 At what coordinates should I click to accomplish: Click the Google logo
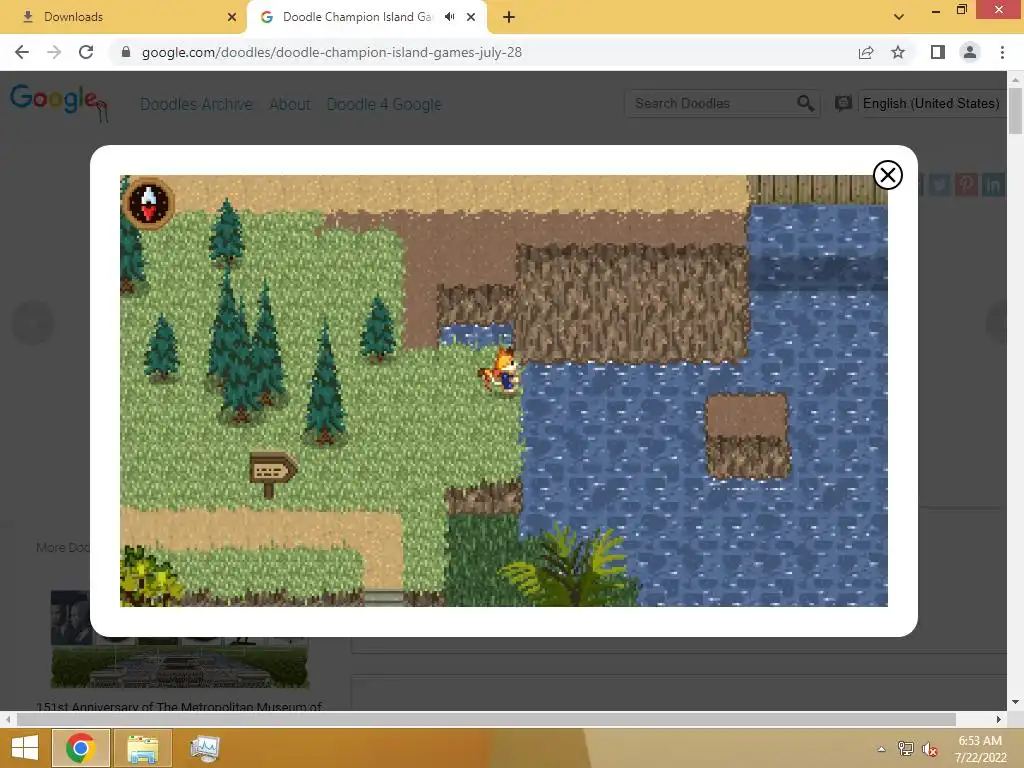point(59,103)
